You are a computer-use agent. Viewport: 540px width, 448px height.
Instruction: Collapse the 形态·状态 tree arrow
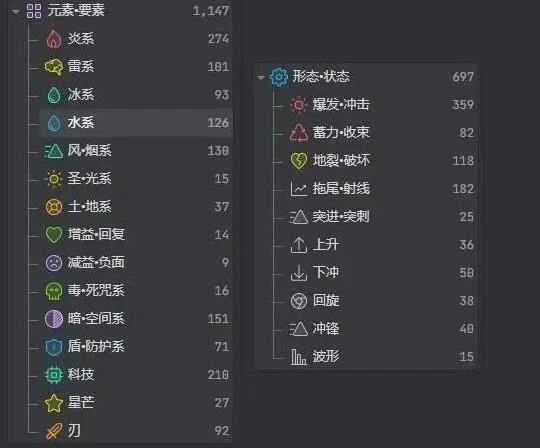(x=261, y=77)
